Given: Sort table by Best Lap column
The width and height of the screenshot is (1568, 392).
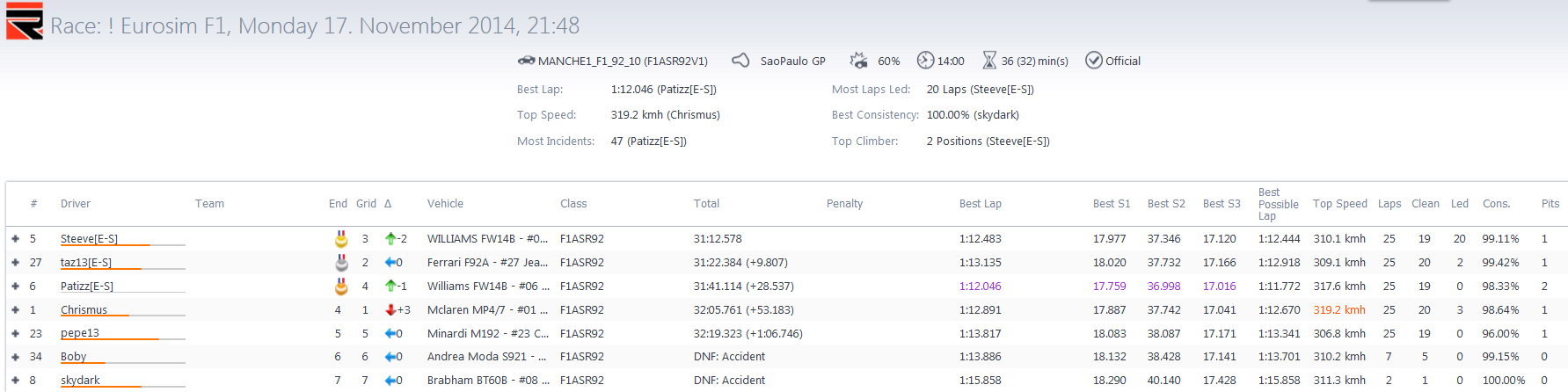Looking at the screenshot, I should point(980,203).
